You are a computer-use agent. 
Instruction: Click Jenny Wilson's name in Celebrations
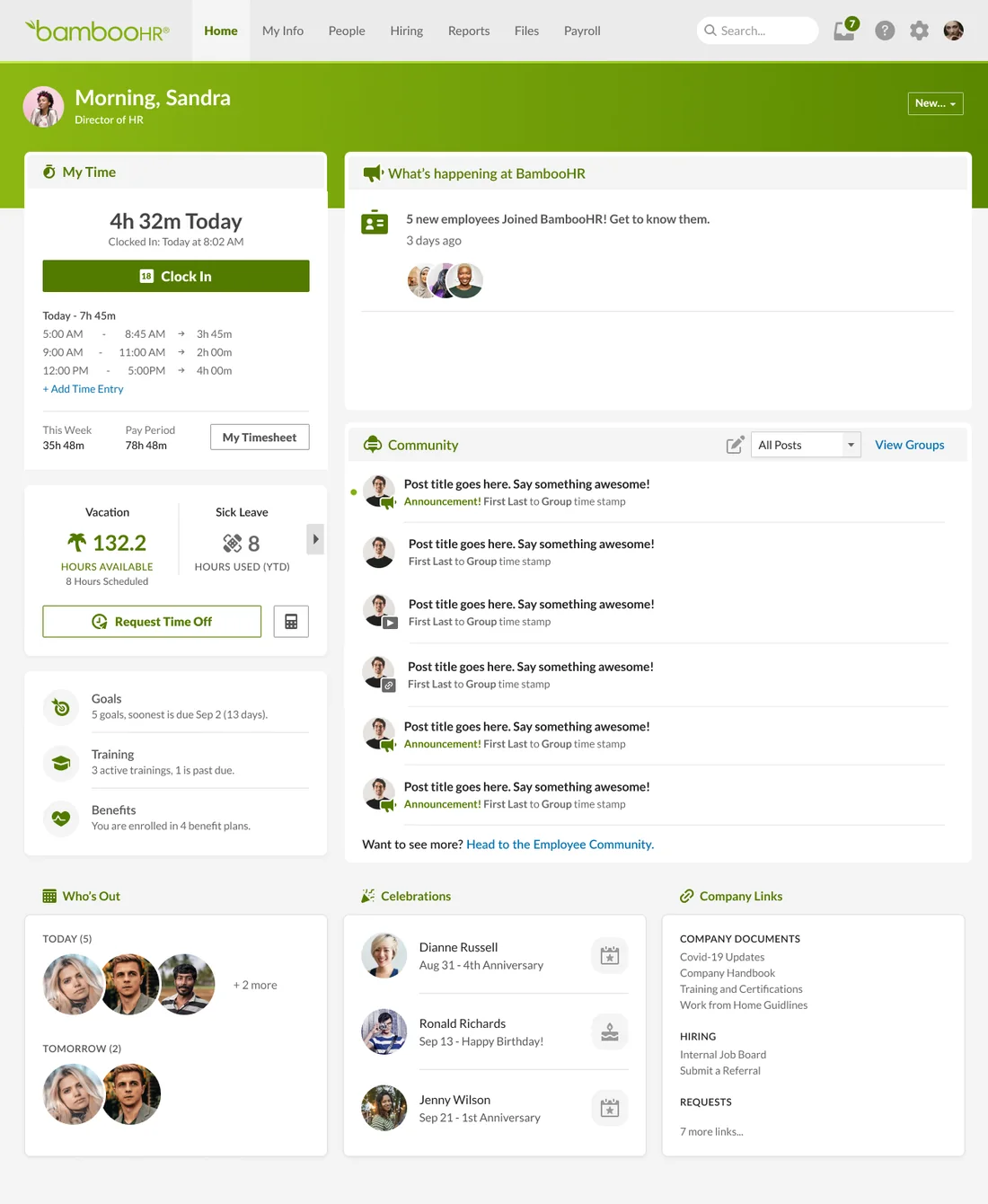(x=454, y=1100)
